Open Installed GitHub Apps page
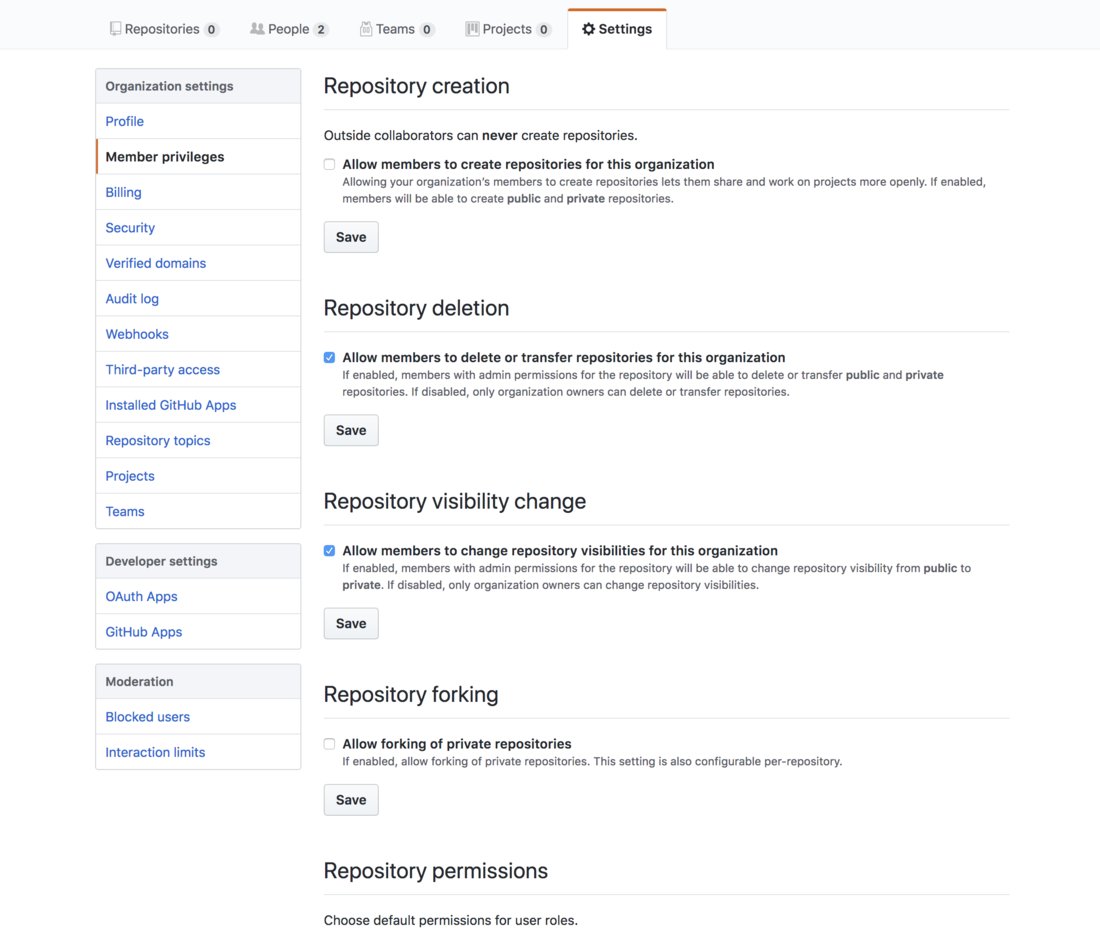Screen dimensions: 1100x938 click(x=198, y=405)
